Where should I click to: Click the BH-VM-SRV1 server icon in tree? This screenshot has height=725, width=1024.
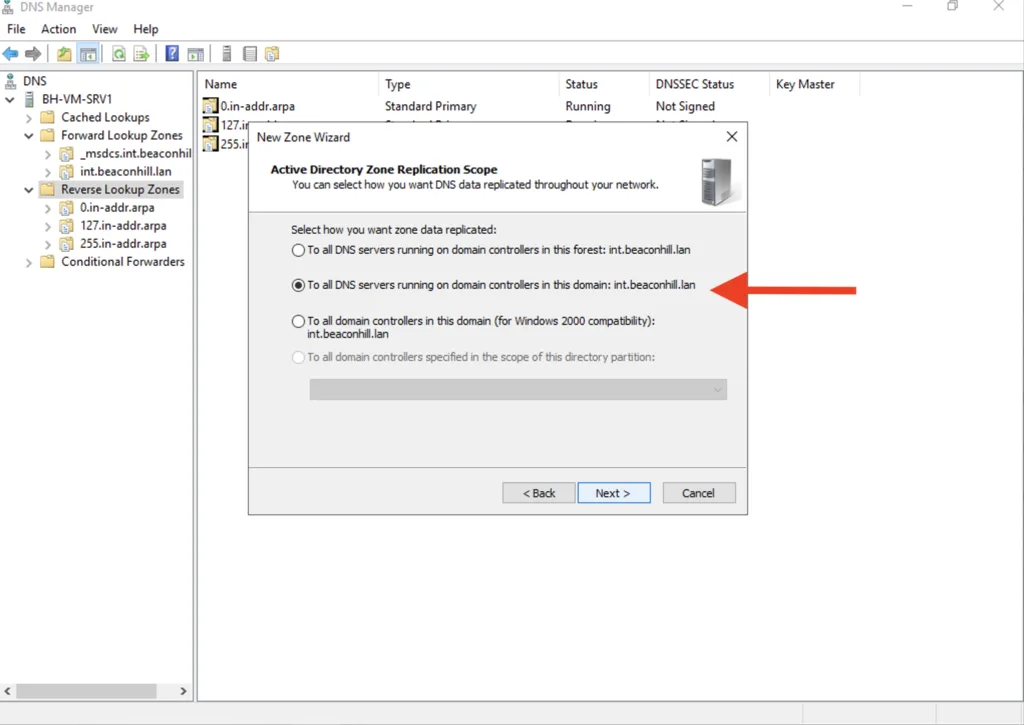(x=29, y=99)
